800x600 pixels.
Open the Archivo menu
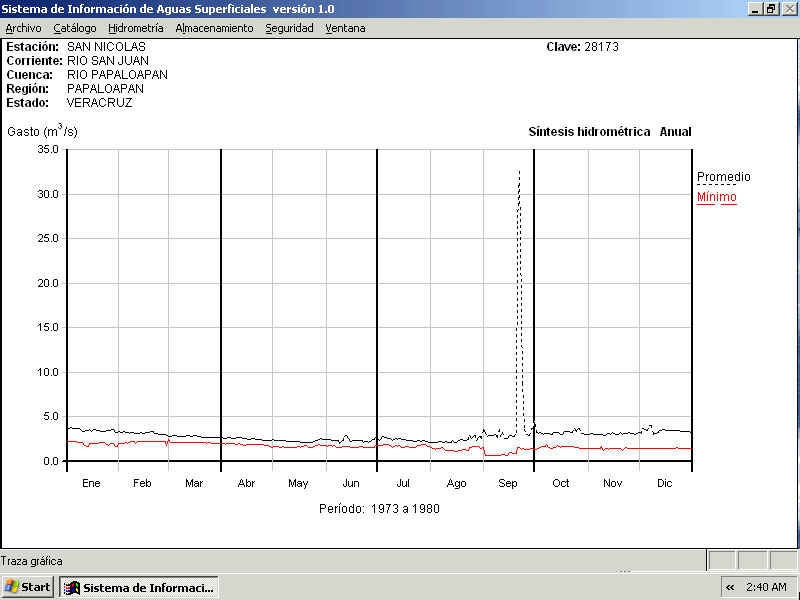coord(24,28)
